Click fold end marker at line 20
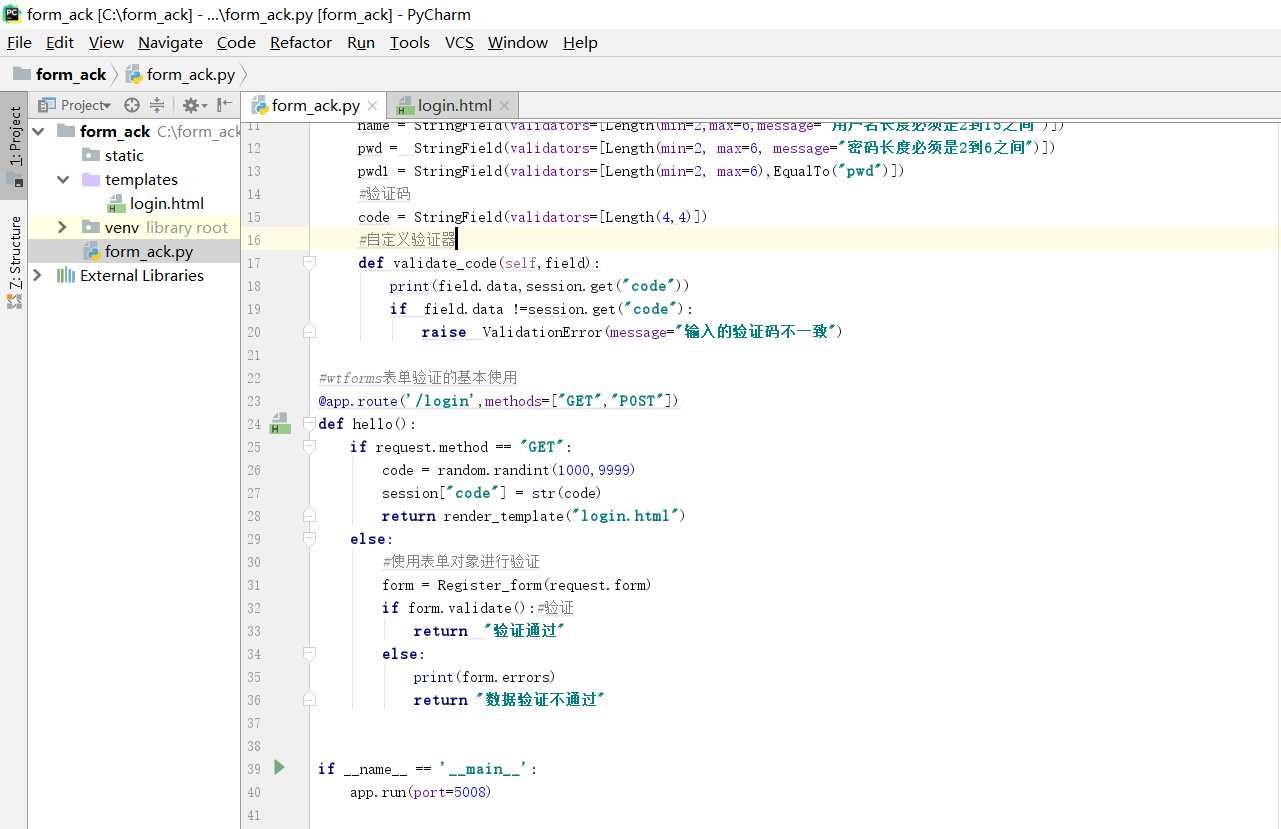Image resolution: width=1281 pixels, height=829 pixels. (309, 331)
